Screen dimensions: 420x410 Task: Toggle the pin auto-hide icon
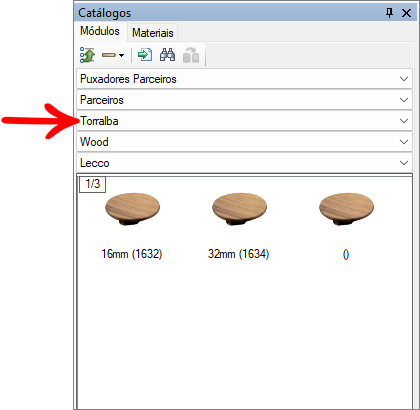coord(389,13)
